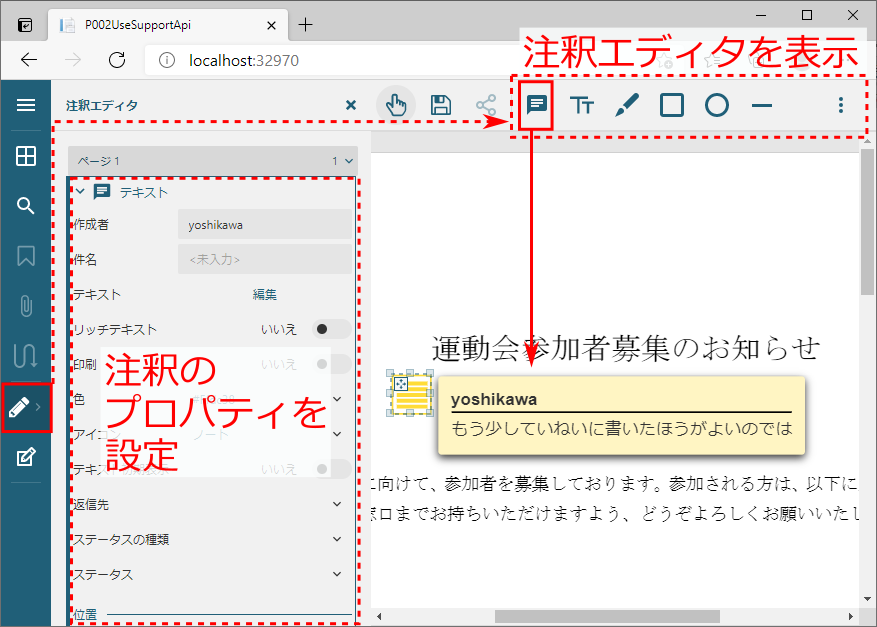Click the 位置 section label
Image resolution: width=877 pixels, height=627 pixels.
tap(86, 615)
